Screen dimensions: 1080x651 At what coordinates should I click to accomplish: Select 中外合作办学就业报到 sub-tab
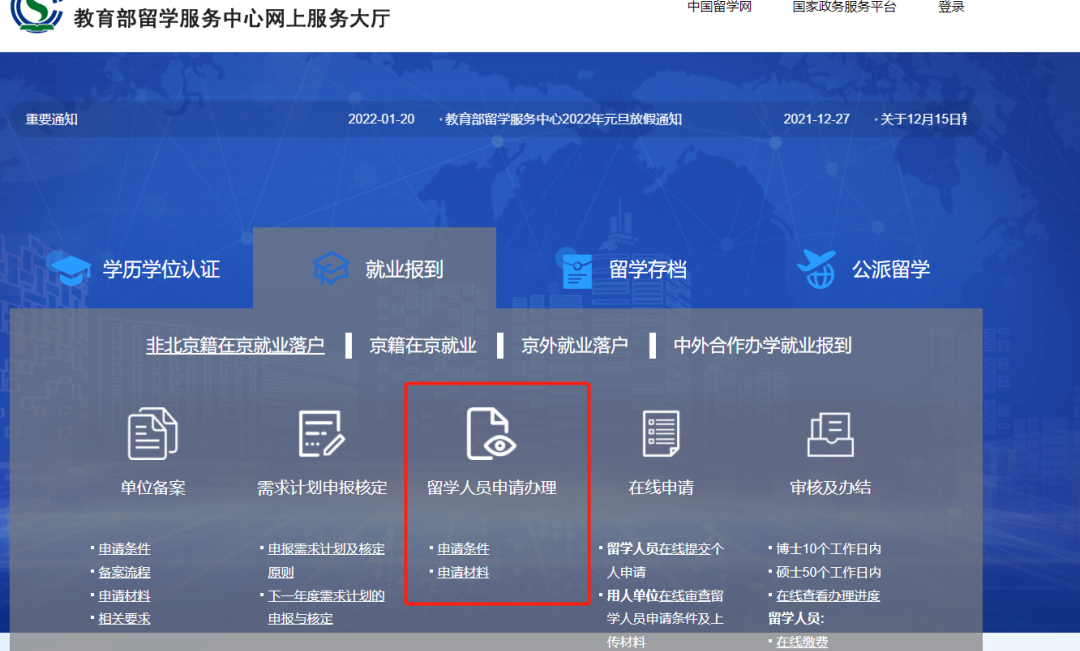[x=762, y=345]
